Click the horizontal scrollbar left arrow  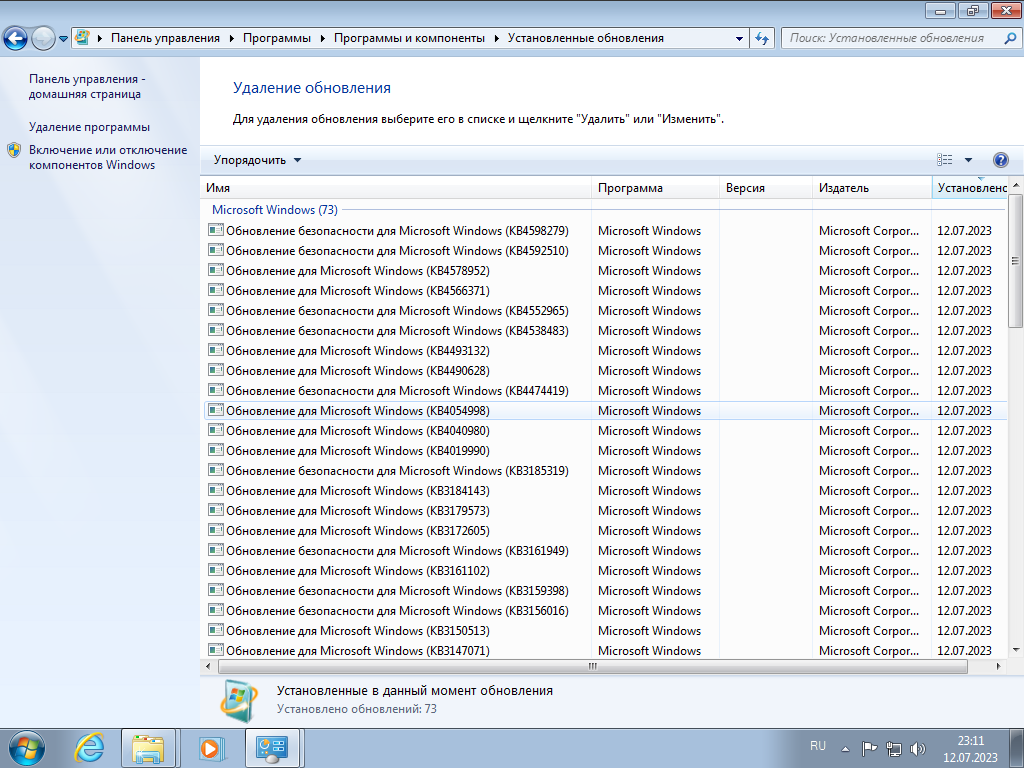tap(208, 666)
